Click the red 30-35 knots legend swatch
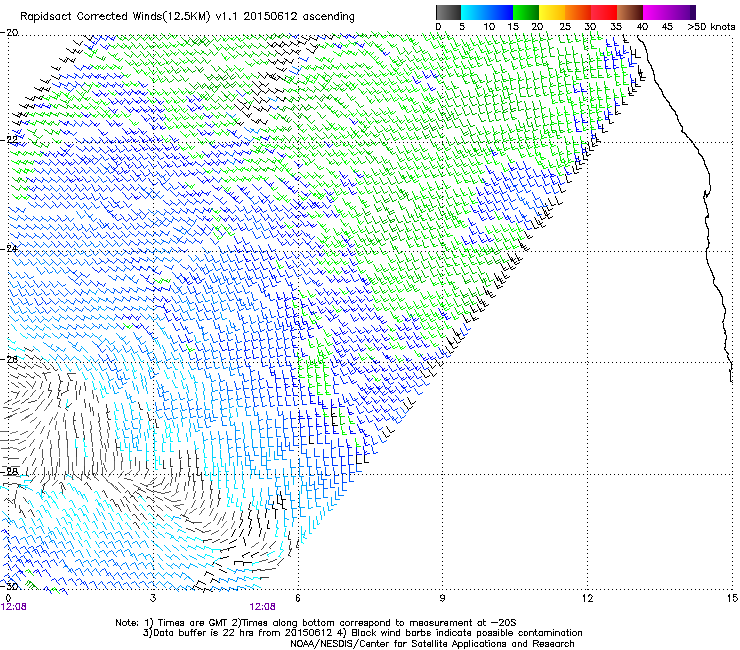The width and height of the screenshot is (740, 650). point(604,12)
